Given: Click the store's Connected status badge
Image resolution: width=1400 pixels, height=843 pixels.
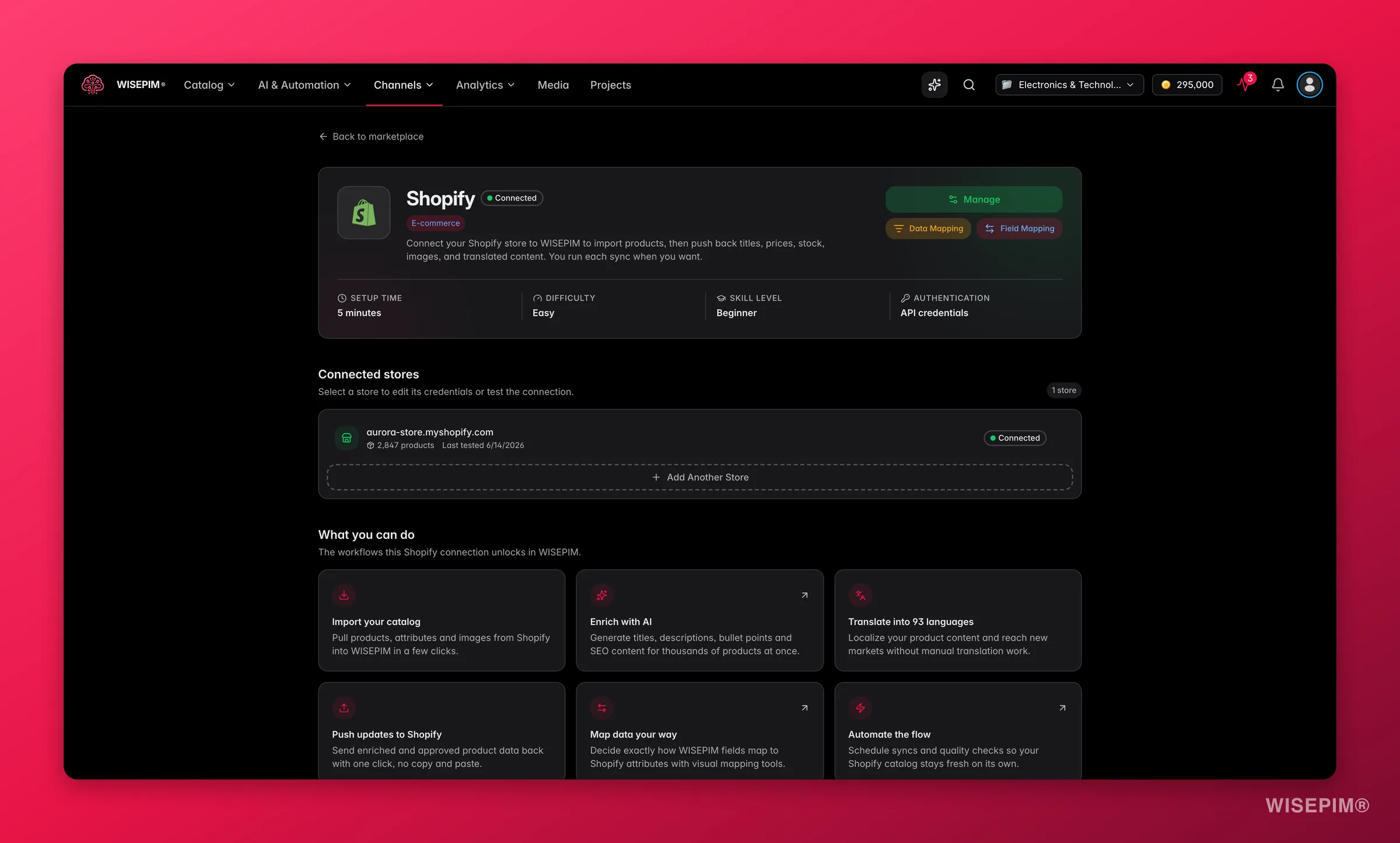Looking at the screenshot, I should coord(1015,438).
